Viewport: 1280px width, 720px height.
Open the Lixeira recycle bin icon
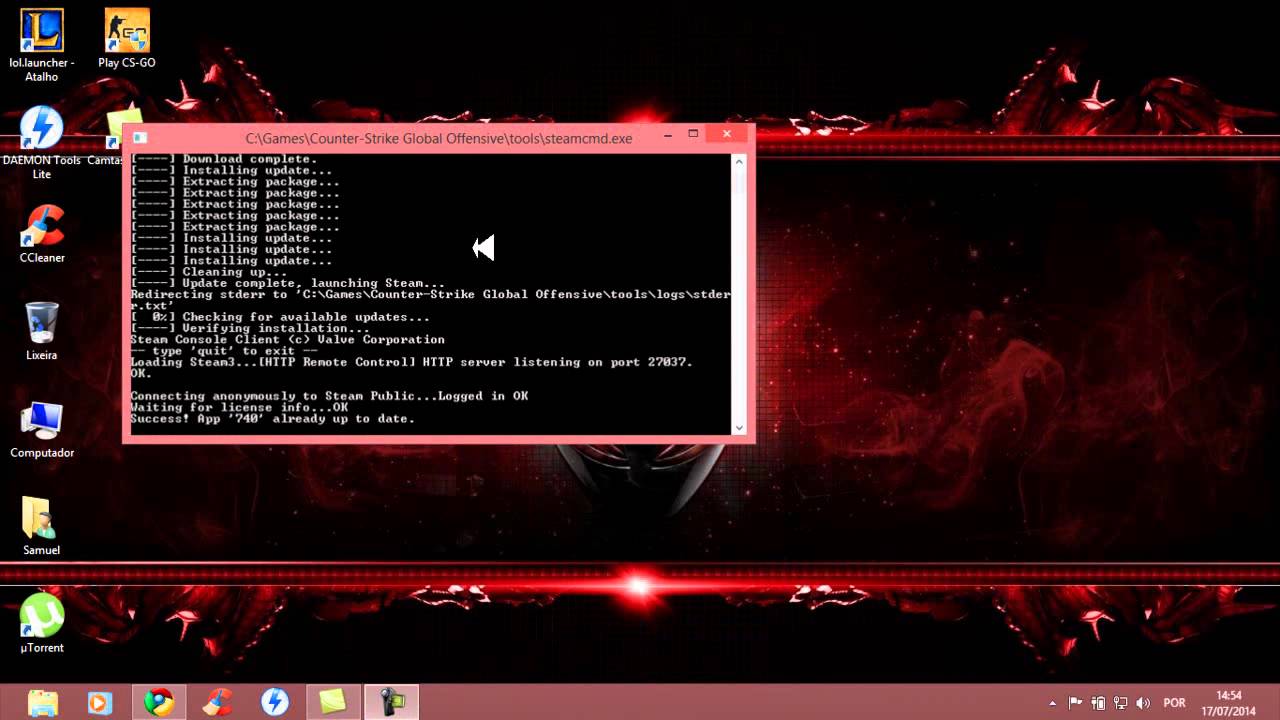tap(42, 331)
